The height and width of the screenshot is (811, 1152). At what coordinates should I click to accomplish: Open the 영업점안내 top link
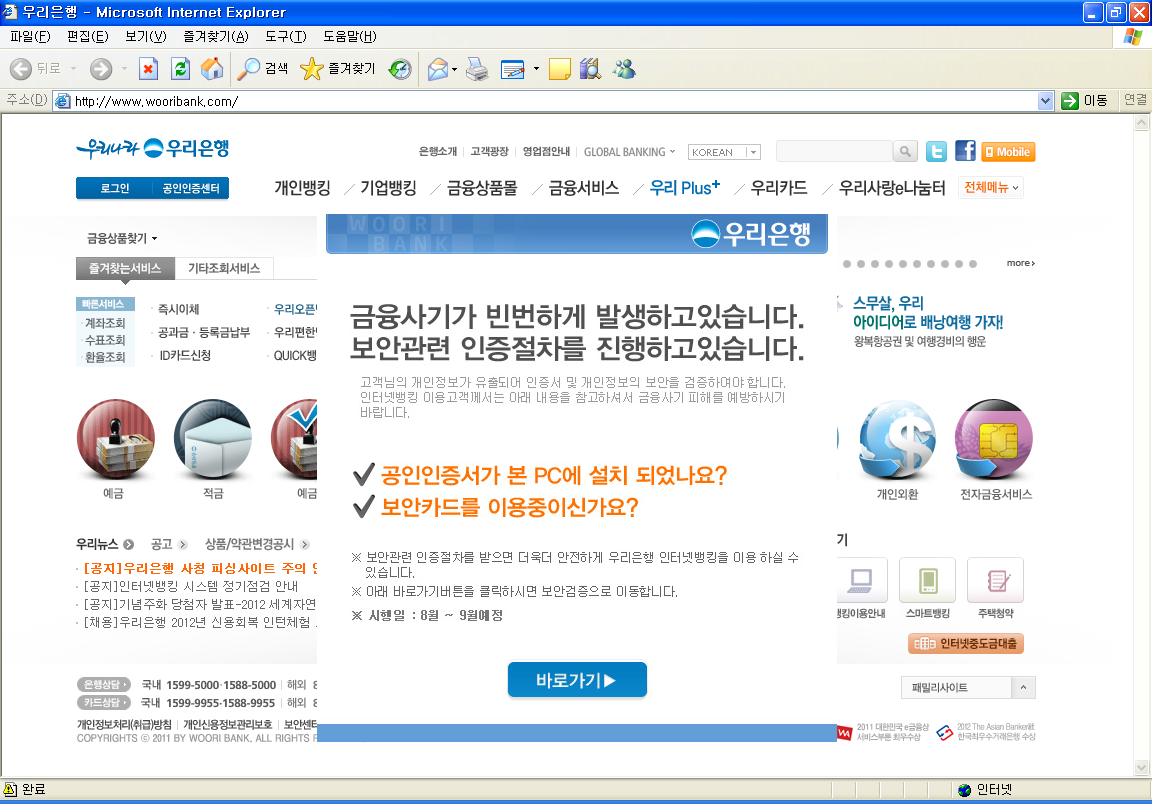(x=546, y=151)
